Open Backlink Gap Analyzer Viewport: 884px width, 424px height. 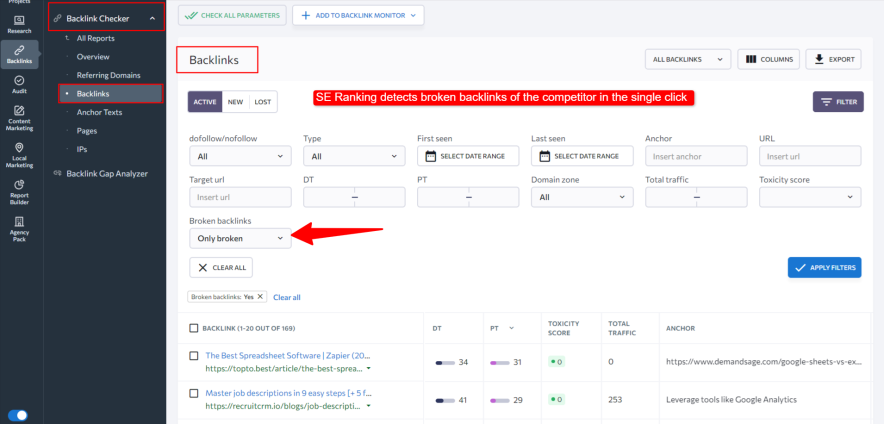coord(107,174)
